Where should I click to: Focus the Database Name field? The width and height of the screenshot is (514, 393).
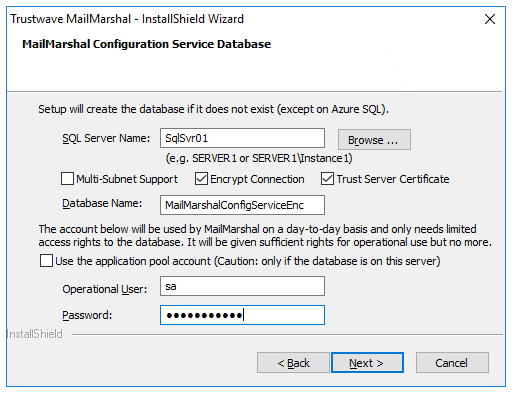[242, 205]
